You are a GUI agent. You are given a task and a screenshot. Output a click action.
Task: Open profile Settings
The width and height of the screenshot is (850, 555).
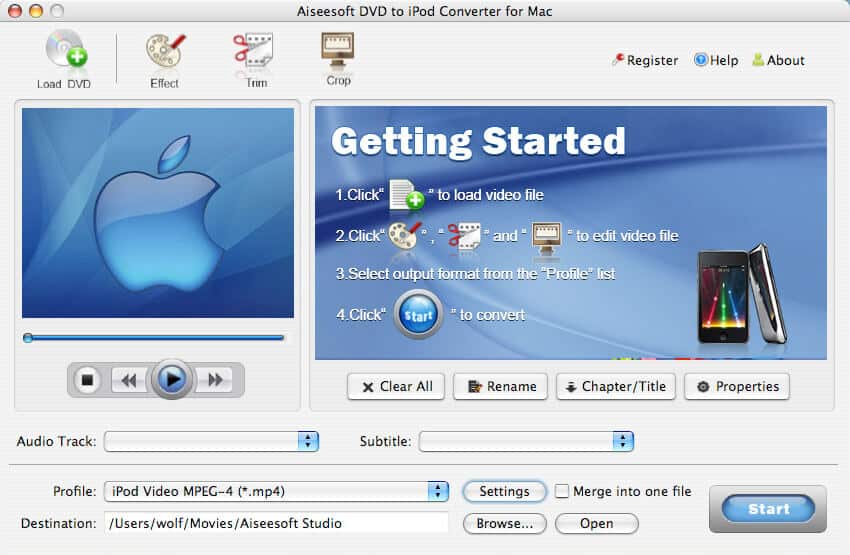504,492
